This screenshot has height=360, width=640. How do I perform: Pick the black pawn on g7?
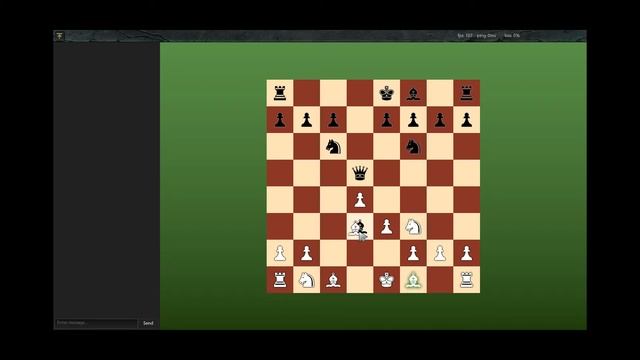[x=440, y=120]
